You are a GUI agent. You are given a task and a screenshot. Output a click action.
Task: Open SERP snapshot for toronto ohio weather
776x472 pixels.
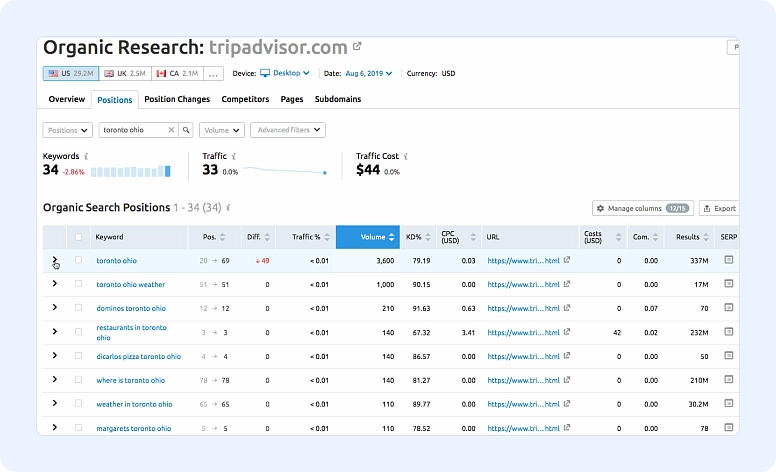[728, 283]
